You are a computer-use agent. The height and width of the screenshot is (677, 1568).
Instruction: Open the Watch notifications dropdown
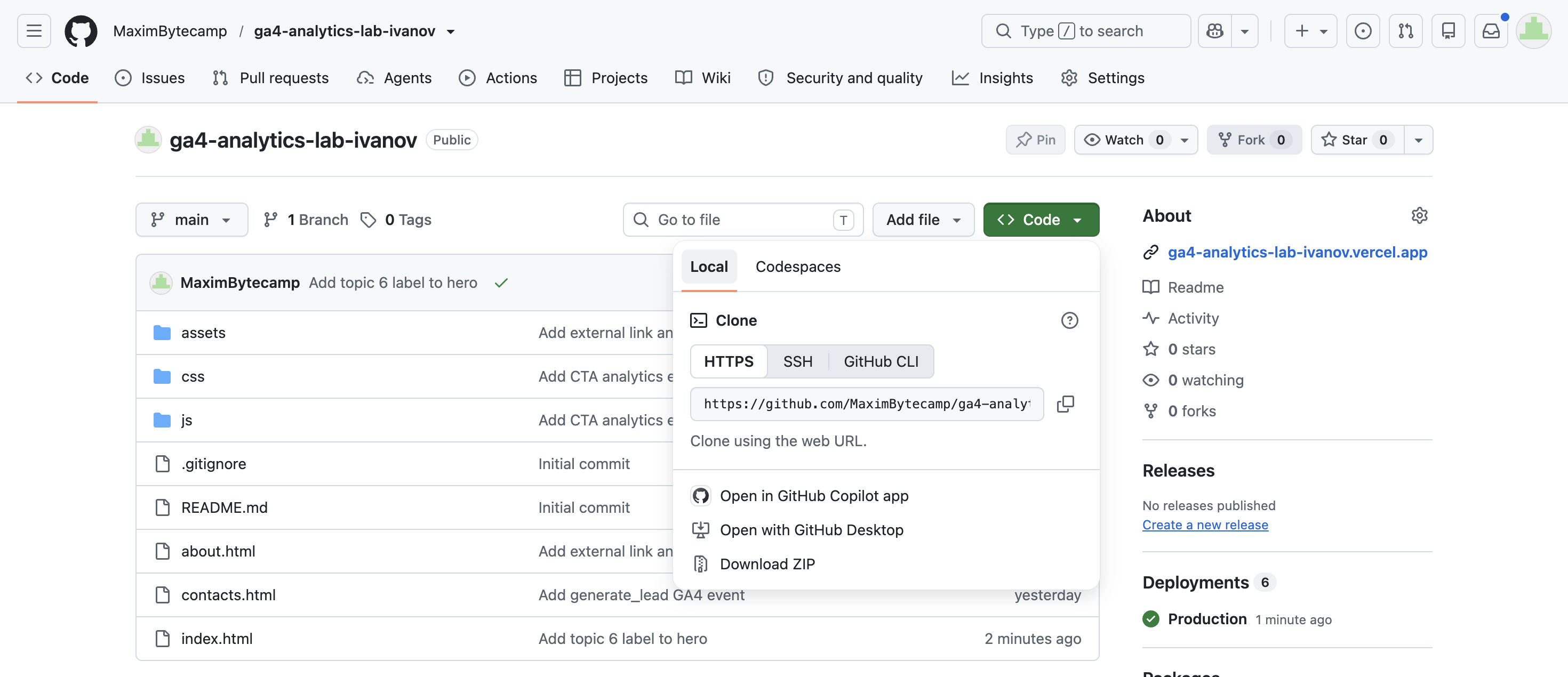1136,140
